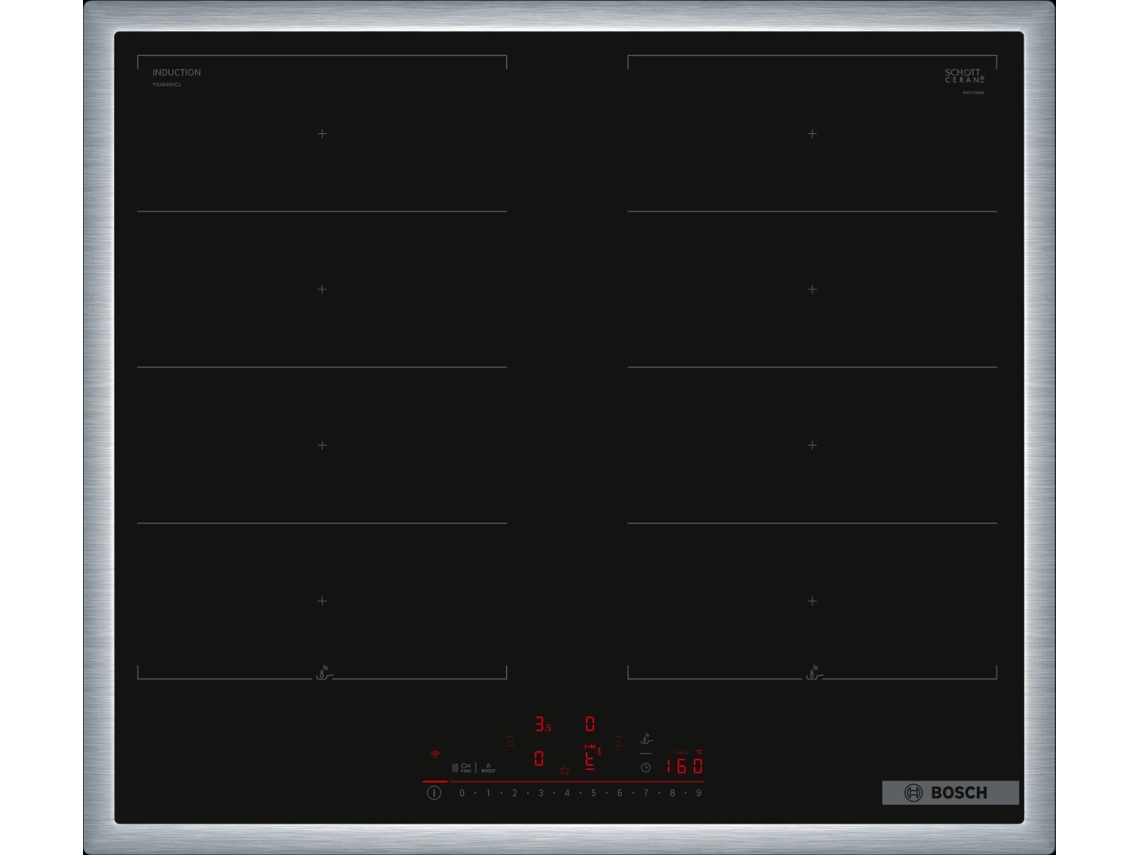Toggle the right flex zone link symbol

pos(619,741)
